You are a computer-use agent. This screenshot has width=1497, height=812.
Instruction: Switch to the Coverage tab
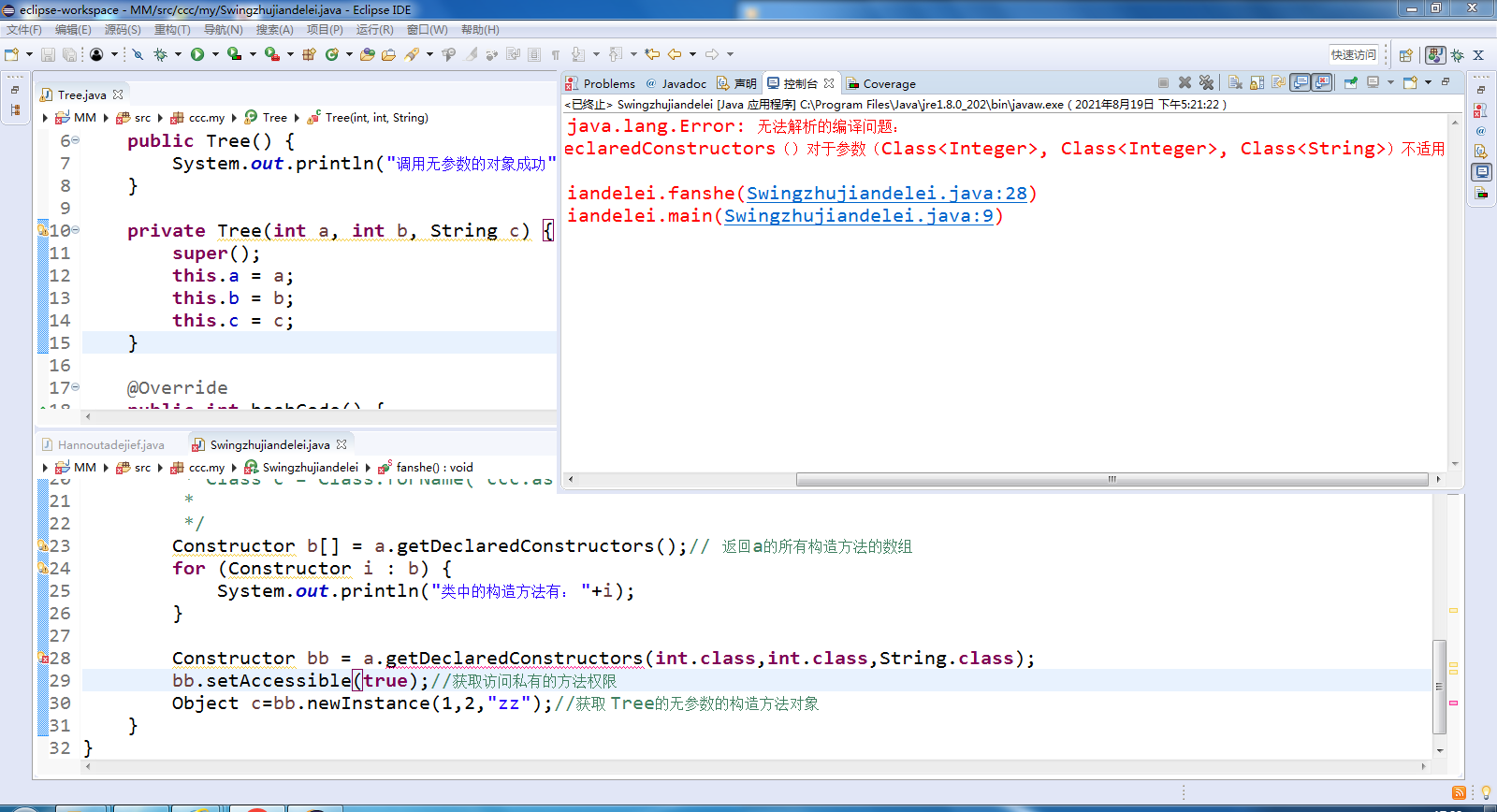[880, 83]
